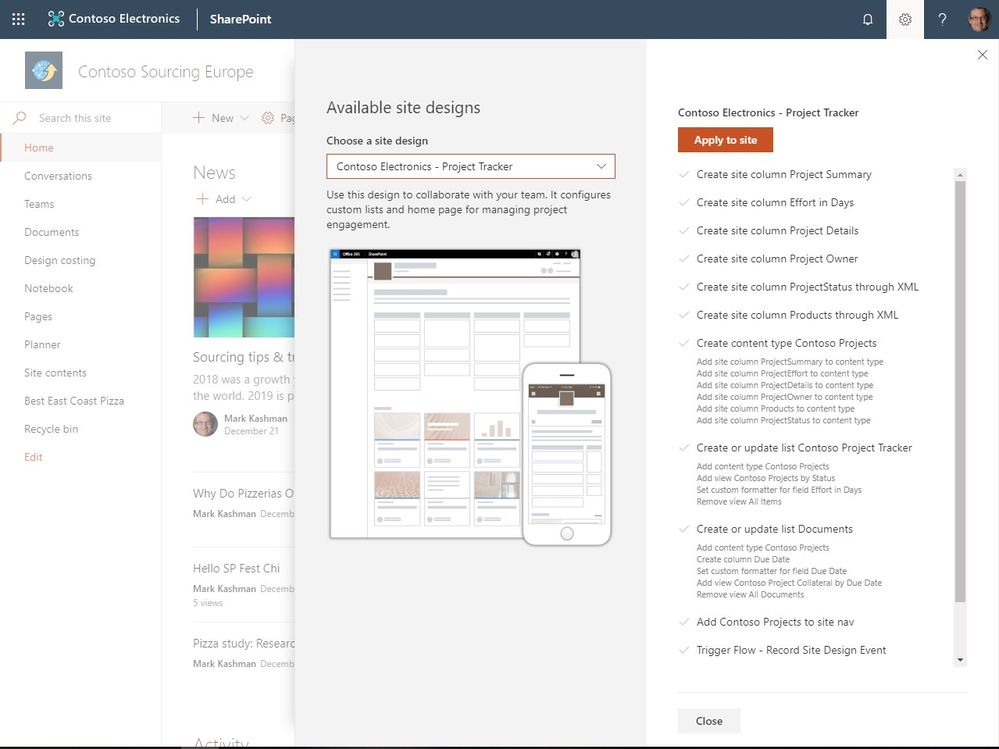Select Create site column Project Owner text

pyautogui.click(x=777, y=259)
